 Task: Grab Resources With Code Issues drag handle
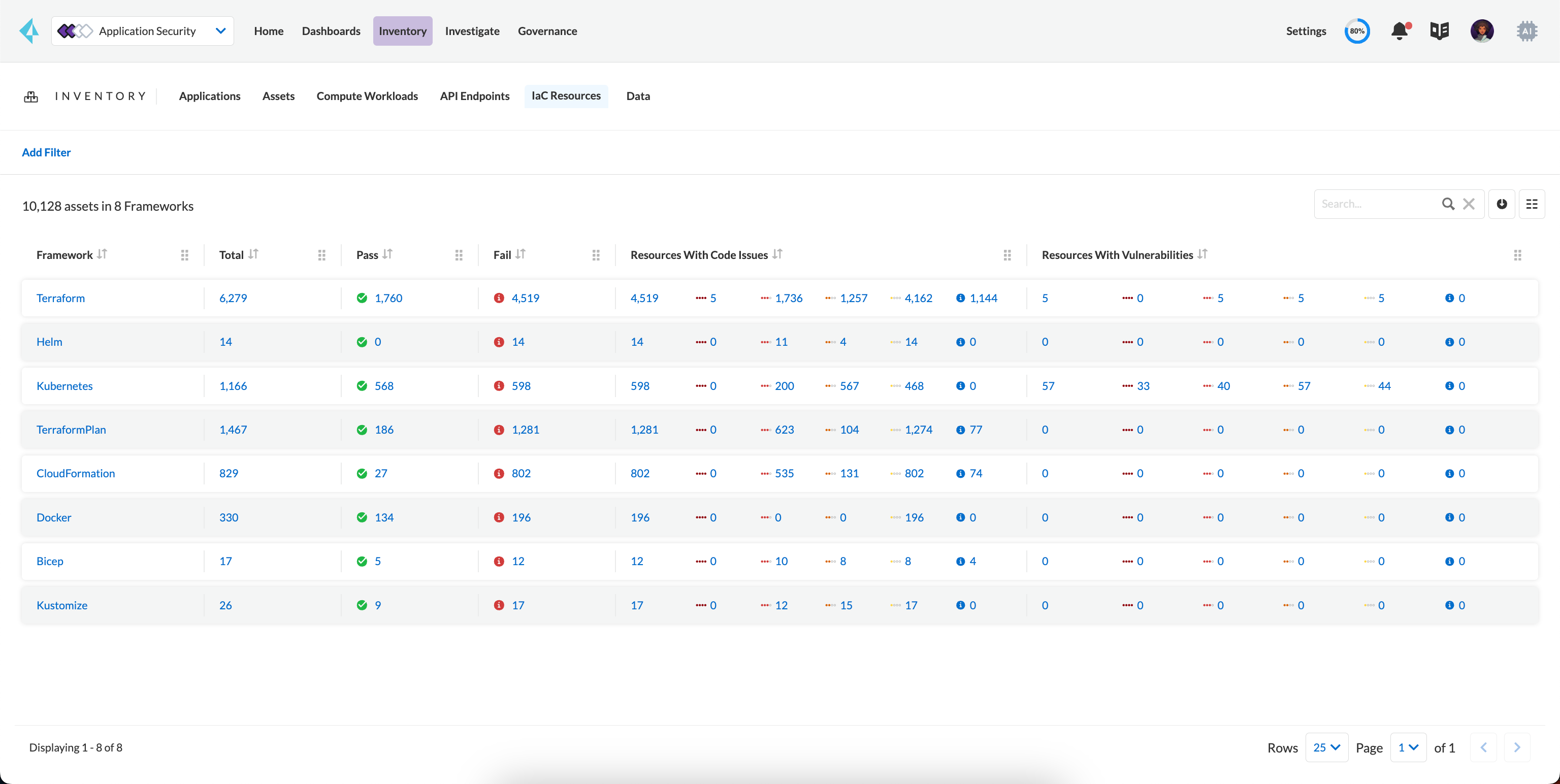click(x=1007, y=255)
